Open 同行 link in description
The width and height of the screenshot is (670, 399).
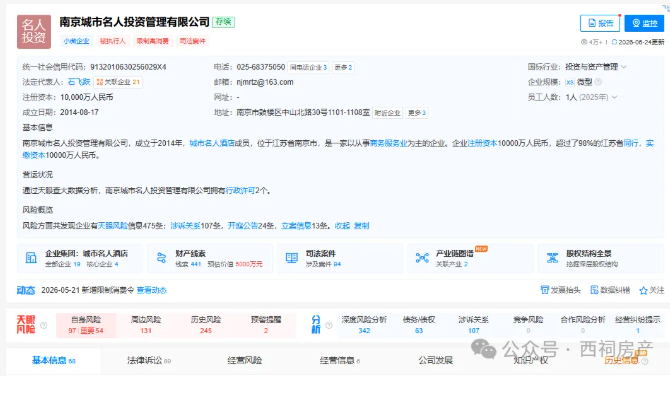[x=631, y=144]
